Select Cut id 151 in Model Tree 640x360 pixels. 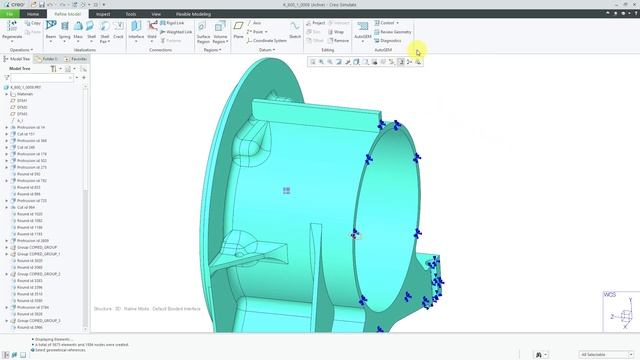click(26, 134)
